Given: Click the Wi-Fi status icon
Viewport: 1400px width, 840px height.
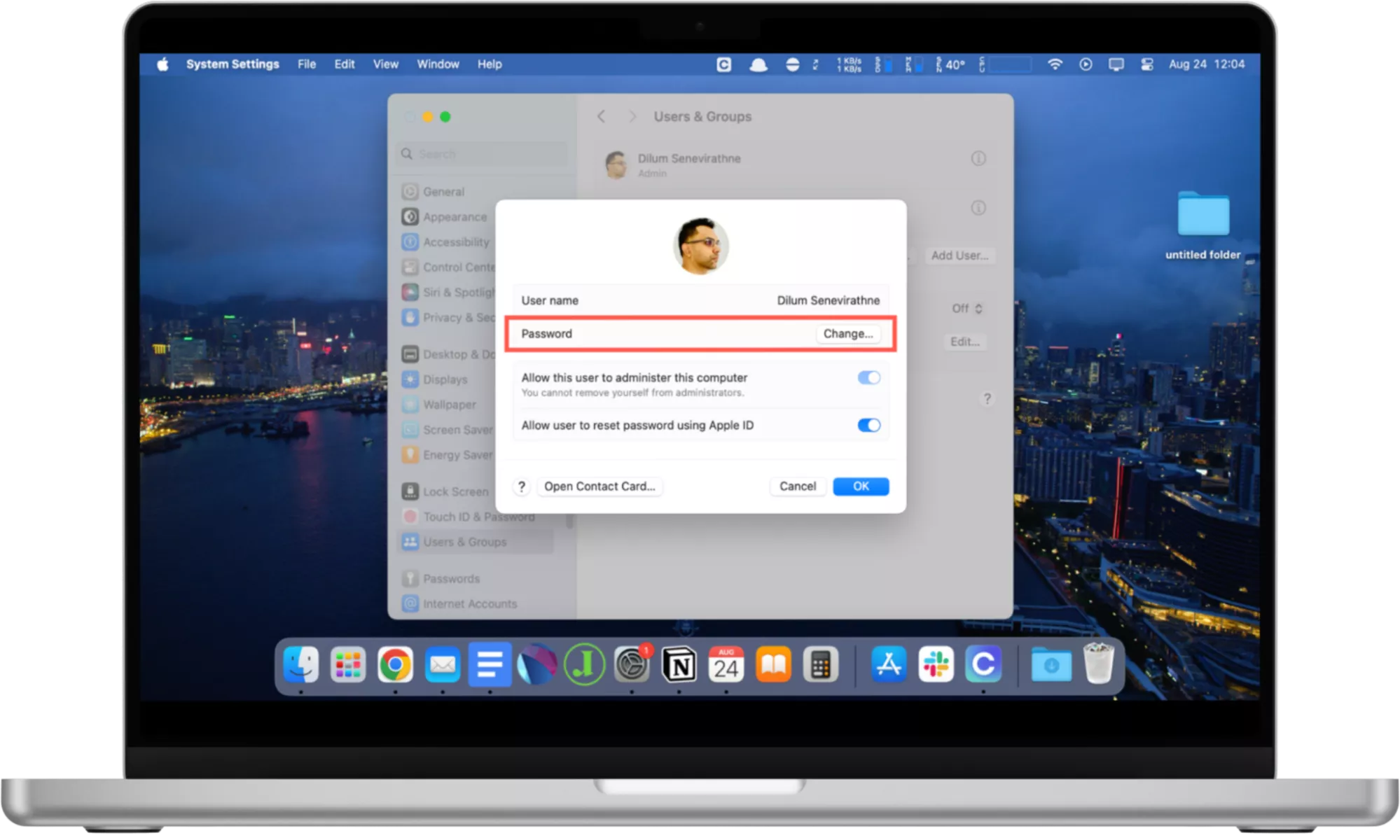Looking at the screenshot, I should (x=1055, y=64).
